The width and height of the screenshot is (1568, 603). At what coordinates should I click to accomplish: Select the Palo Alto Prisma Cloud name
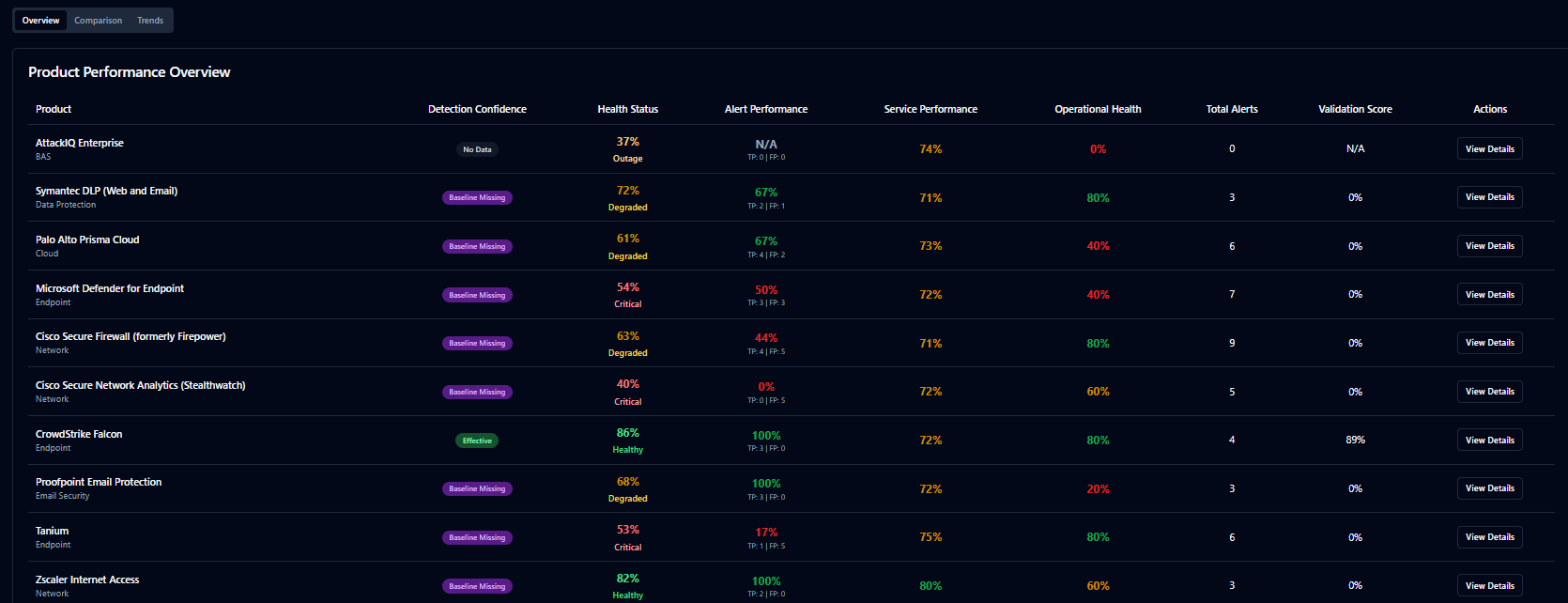(x=87, y=240)
